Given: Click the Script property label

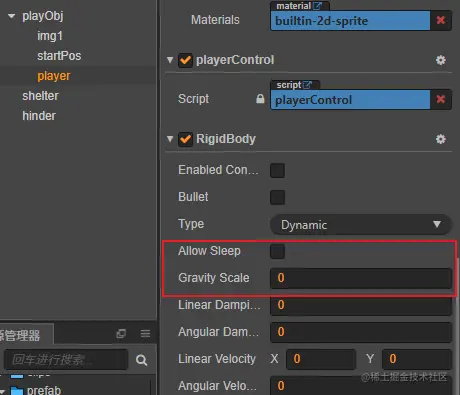Looking at the screenshot, I should tap(193, 99).
